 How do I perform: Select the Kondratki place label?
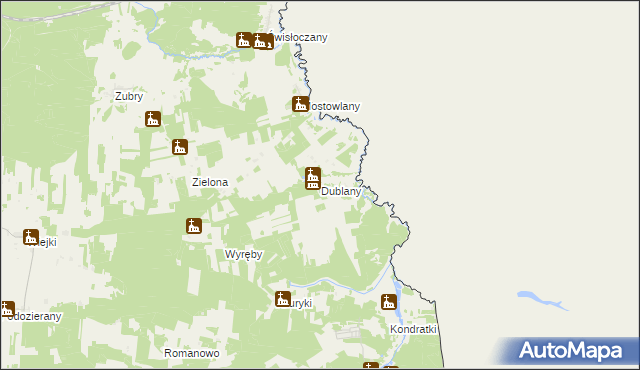click(413, 329)
